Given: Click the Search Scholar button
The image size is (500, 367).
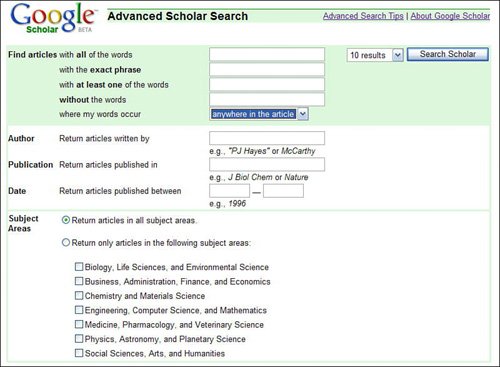Looking at the screenshot, I should (448, 54).
